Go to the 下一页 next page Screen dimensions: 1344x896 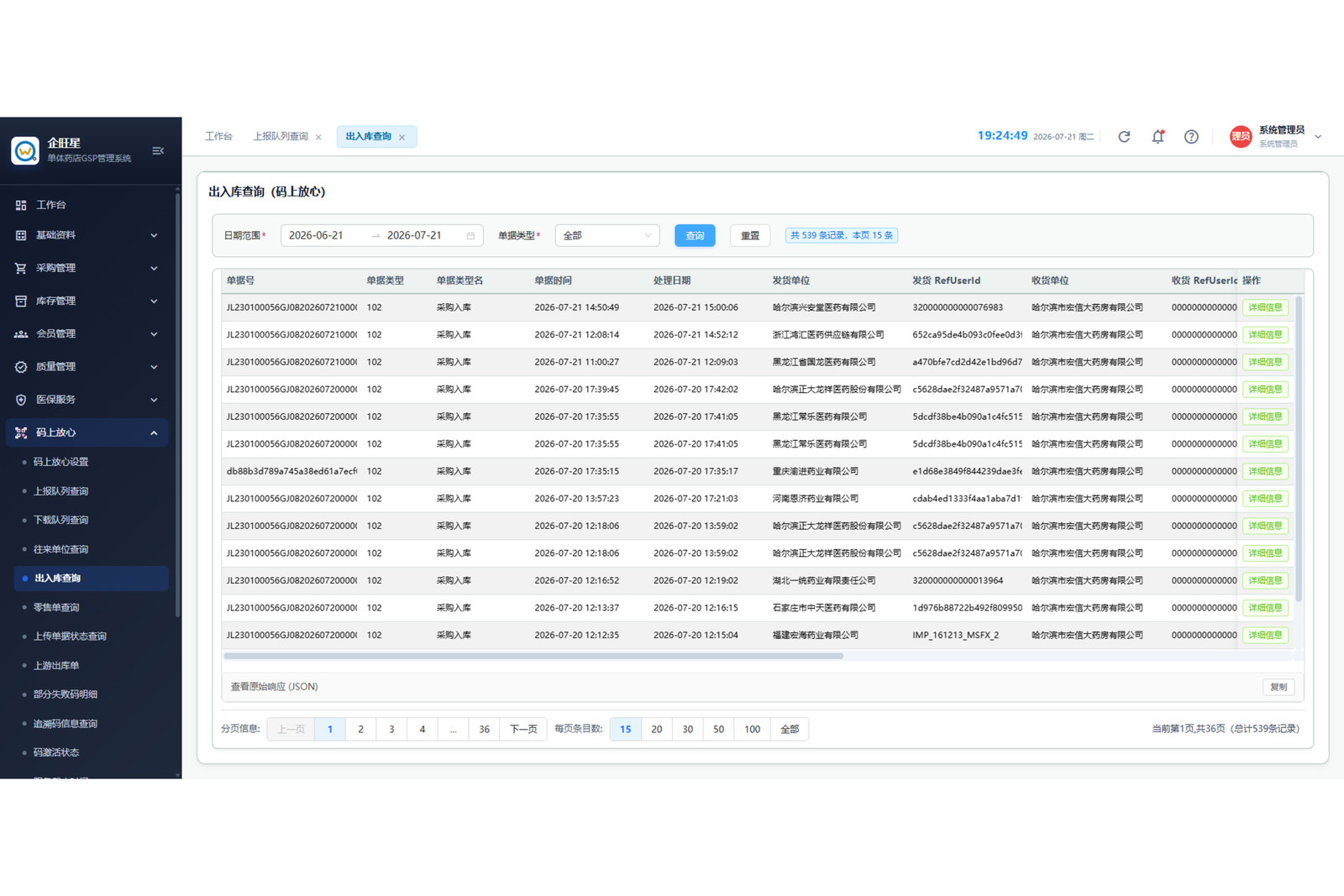[x=523, y=729]
